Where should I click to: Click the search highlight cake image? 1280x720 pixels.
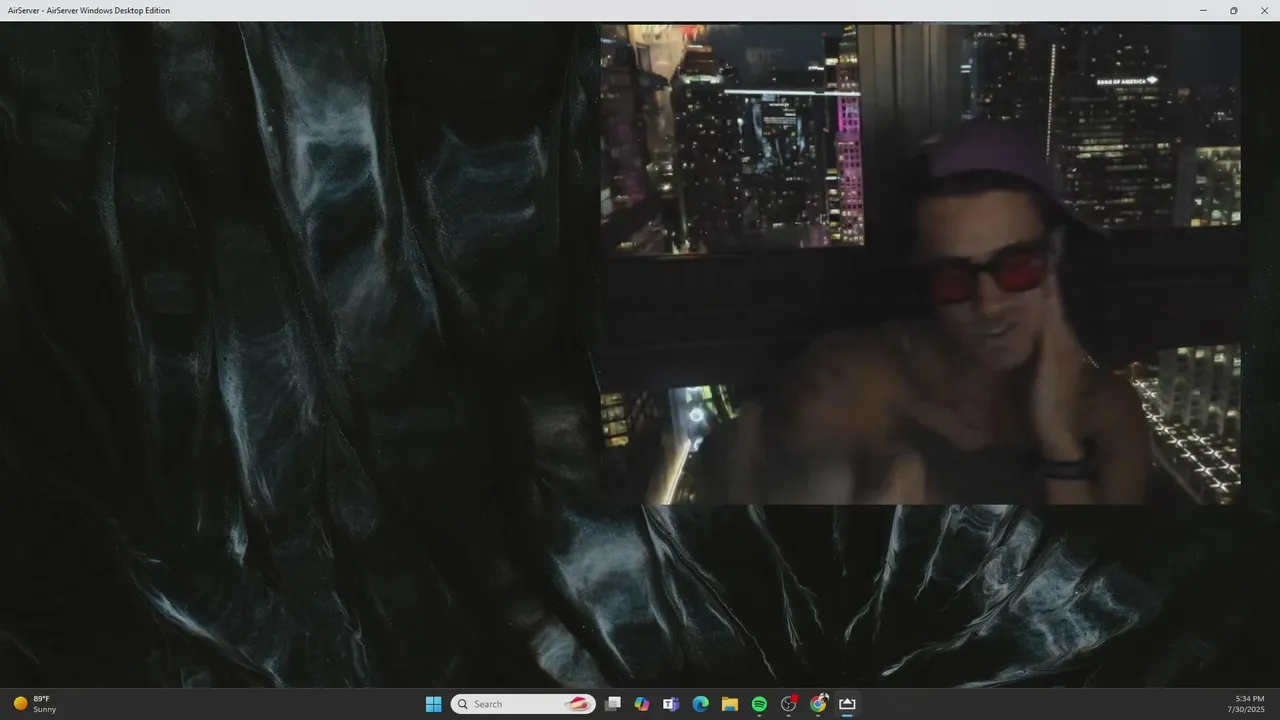point(577,704)
